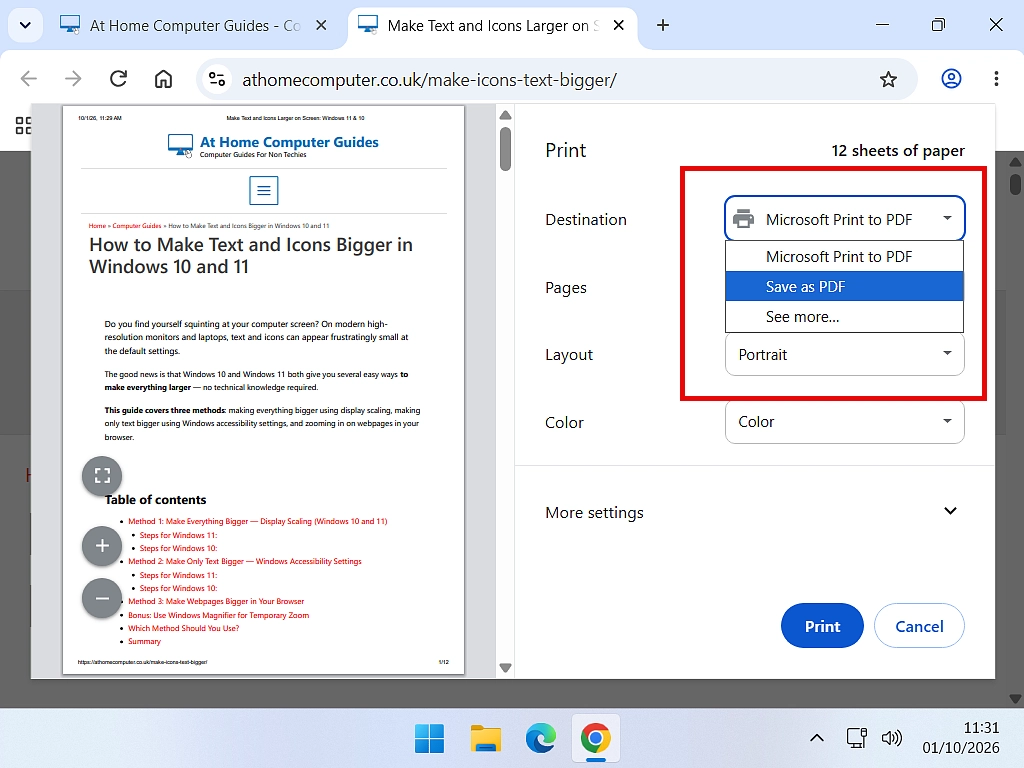1024x768 pixels.
Task: Click the fit-to-page preview button
Action: tap(102, 475)
